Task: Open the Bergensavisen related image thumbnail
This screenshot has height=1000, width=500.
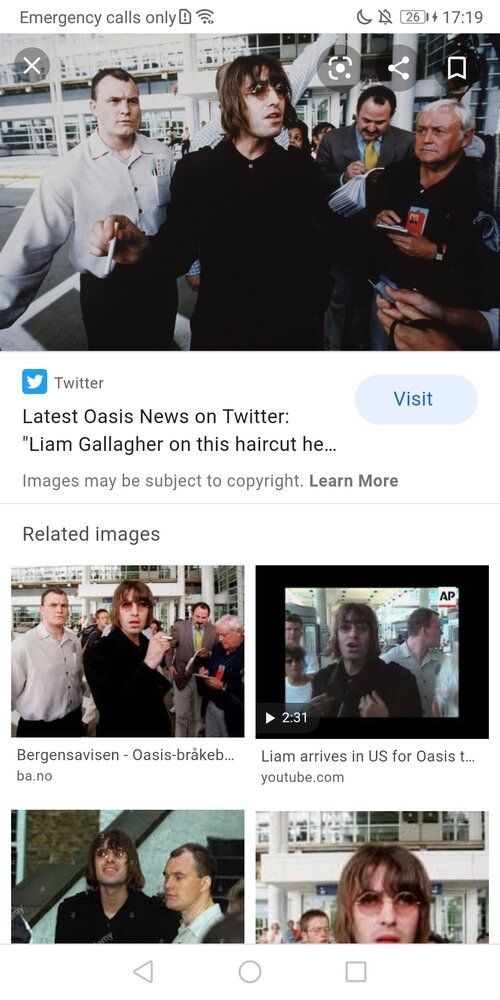Action: (x=128, y=651)
